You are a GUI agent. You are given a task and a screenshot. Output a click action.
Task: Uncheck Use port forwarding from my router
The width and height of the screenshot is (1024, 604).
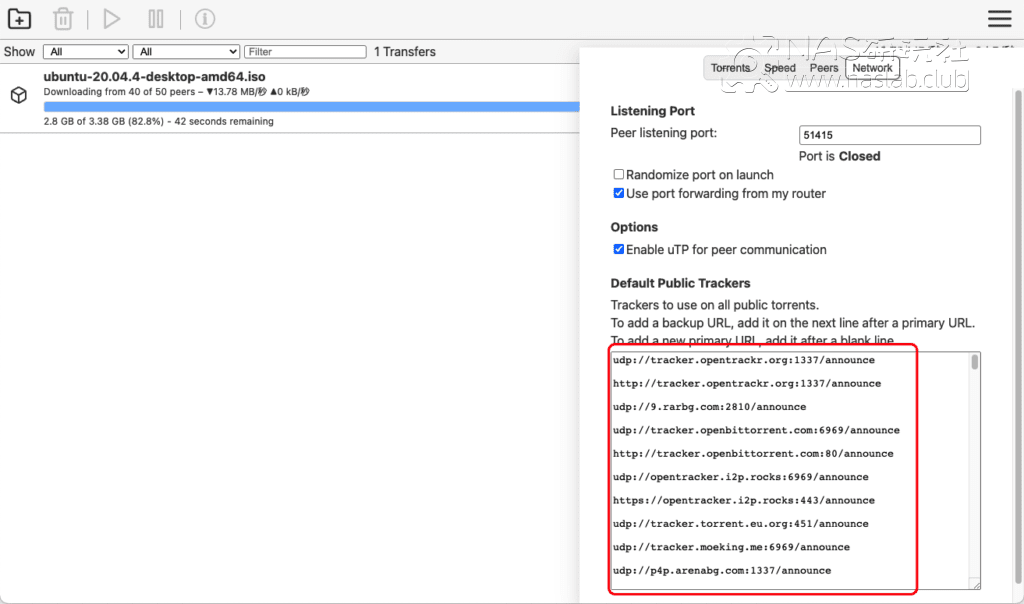click(x=619, y=193)
